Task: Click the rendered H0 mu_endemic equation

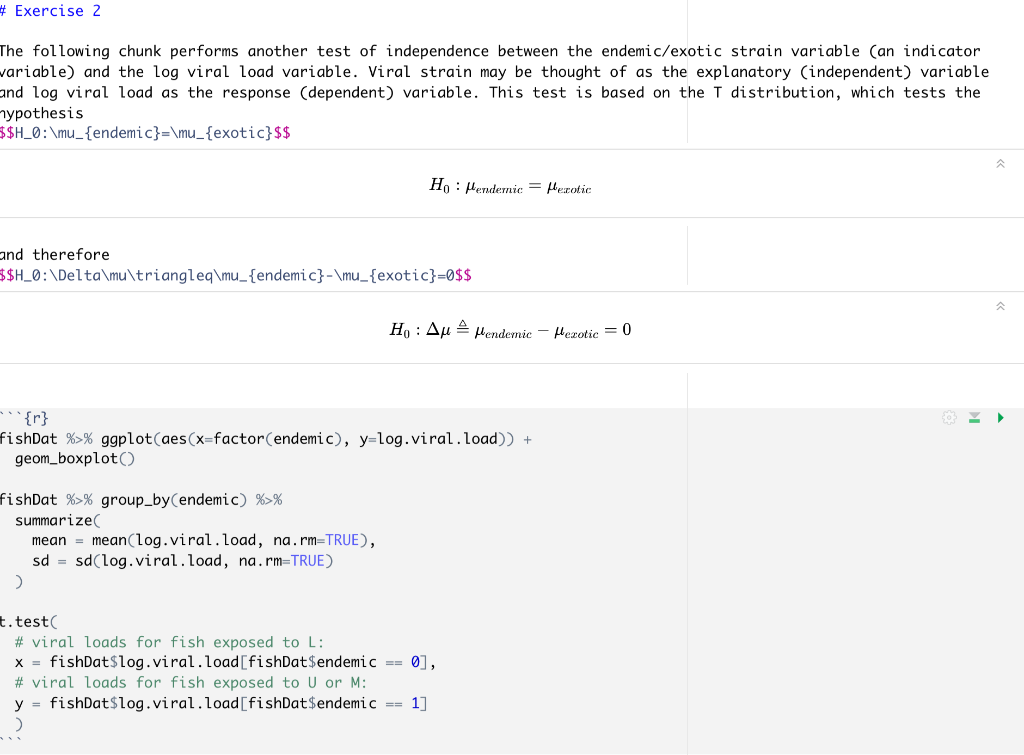Action: click(511, 185)
